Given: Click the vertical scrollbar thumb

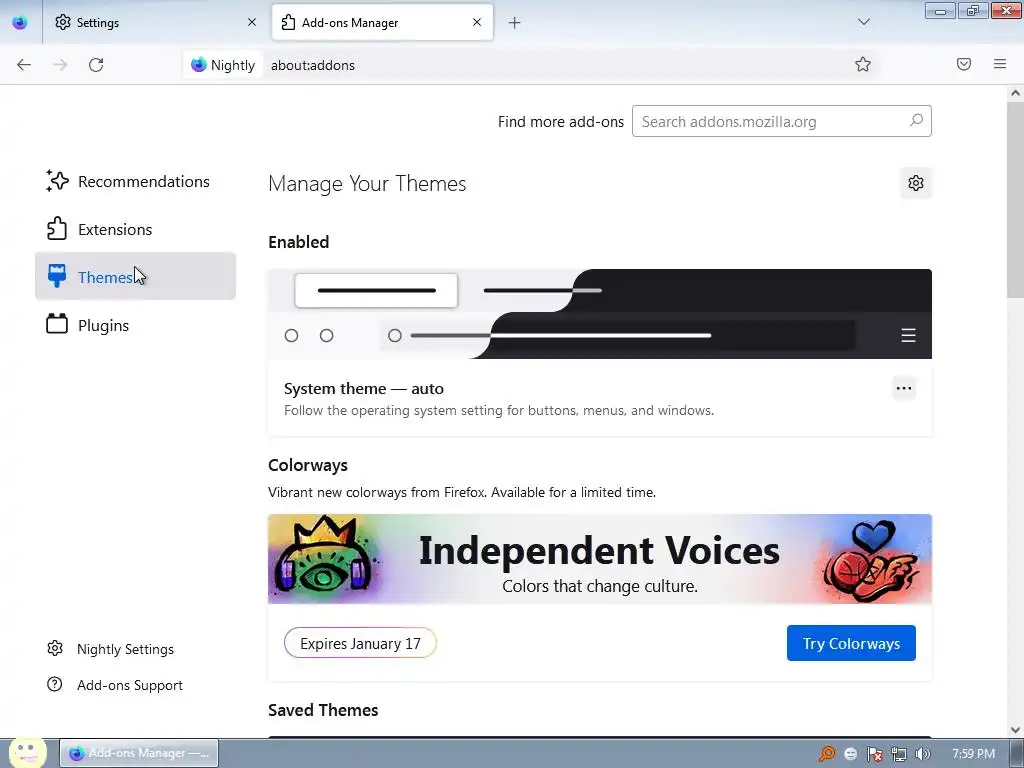Looking at the screenshot, I should (x=1015, y=199).
